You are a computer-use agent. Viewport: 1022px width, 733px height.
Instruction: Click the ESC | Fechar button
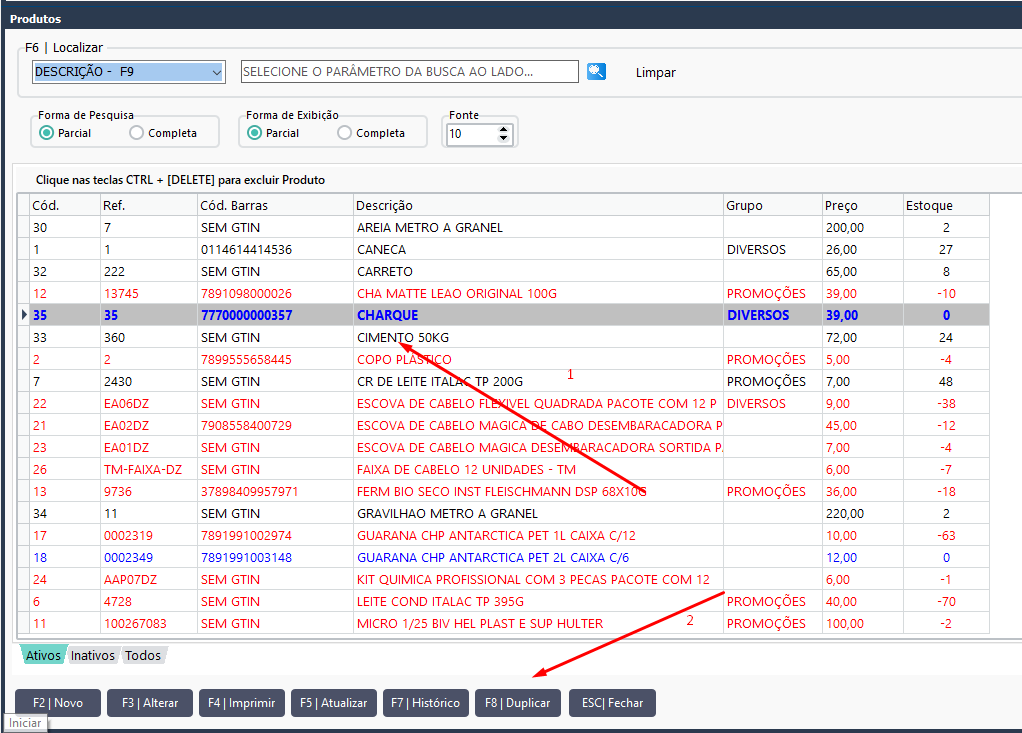pos(612,703)
